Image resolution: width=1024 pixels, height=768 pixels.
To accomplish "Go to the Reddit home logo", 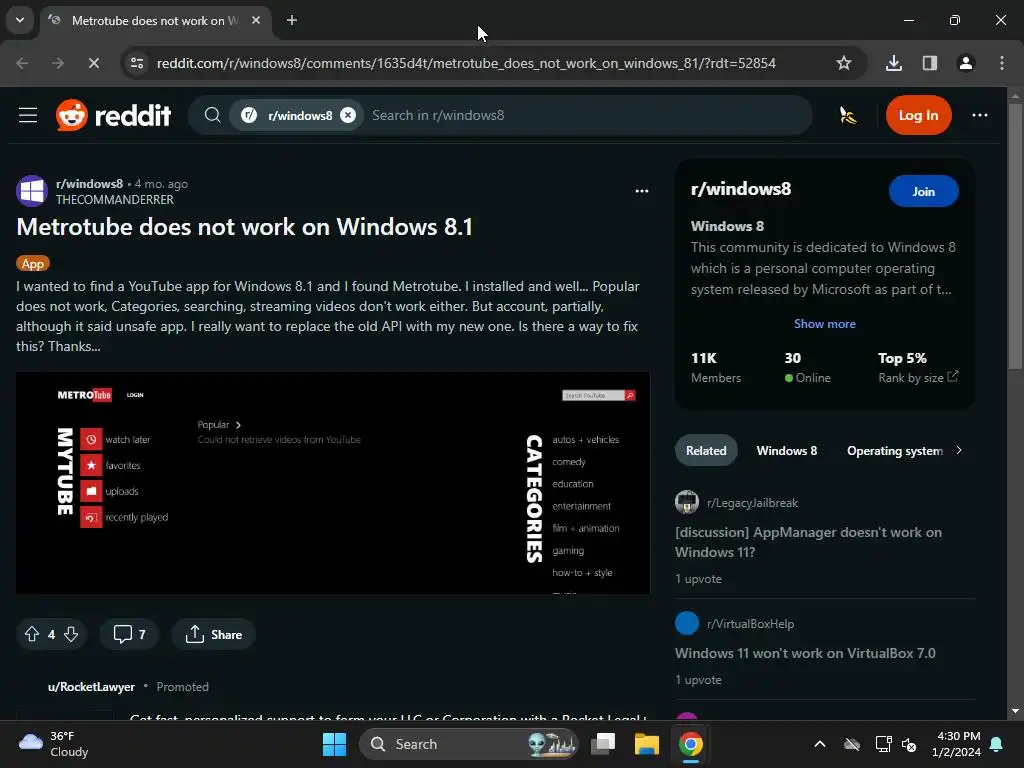I will tap(113, 116).
